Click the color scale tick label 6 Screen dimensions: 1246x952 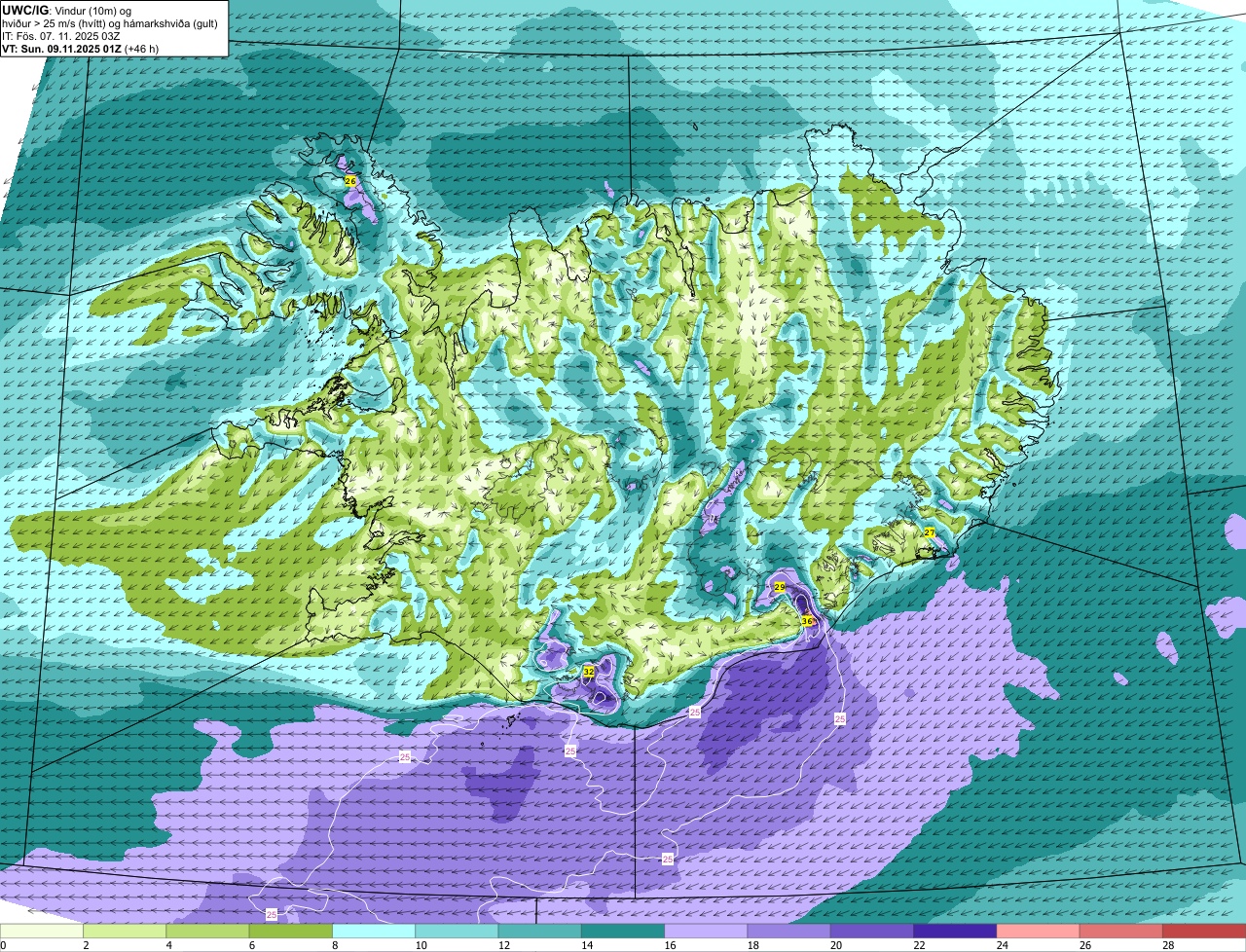(251, 945)
